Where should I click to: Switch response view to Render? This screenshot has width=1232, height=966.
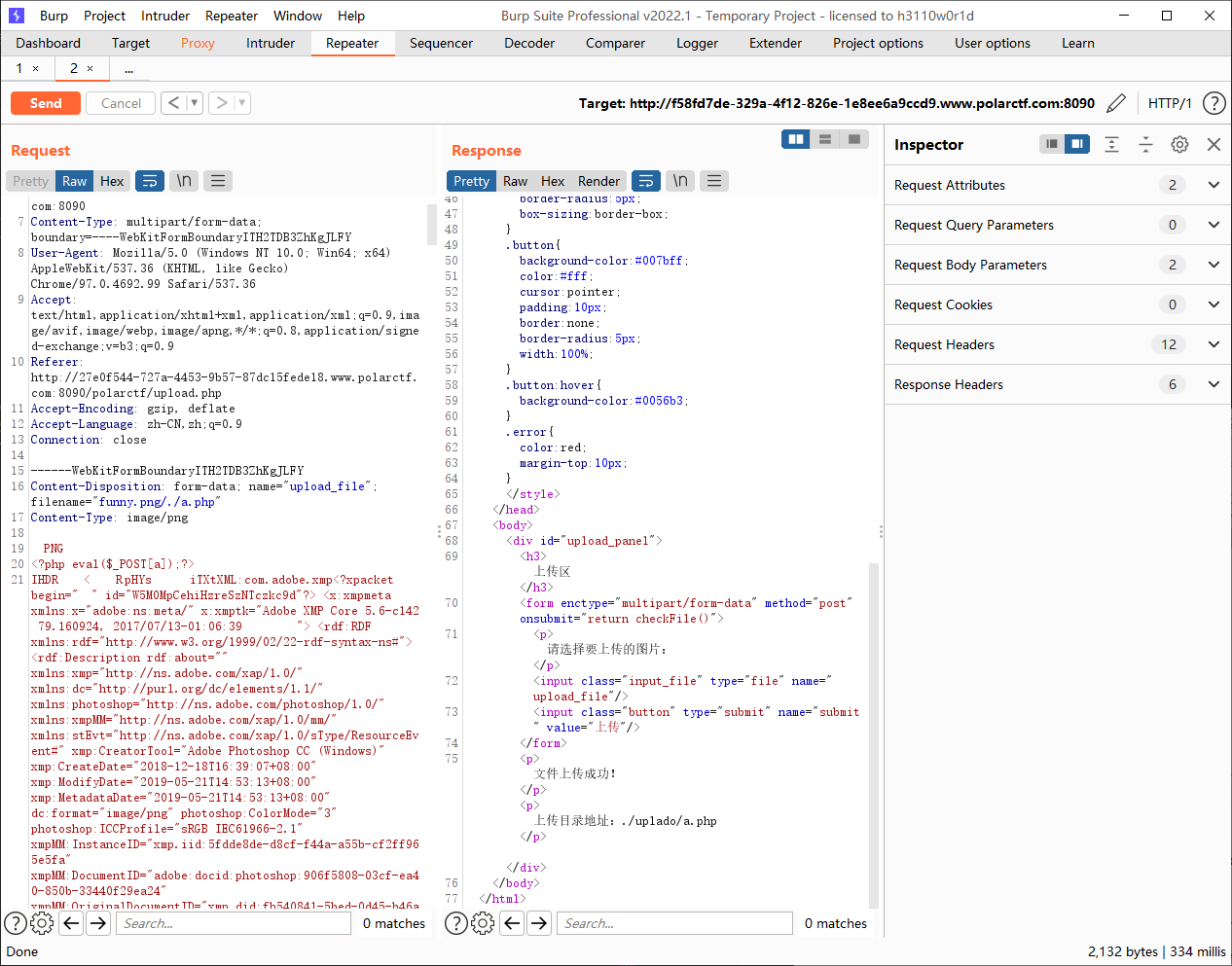pos(598,181)
